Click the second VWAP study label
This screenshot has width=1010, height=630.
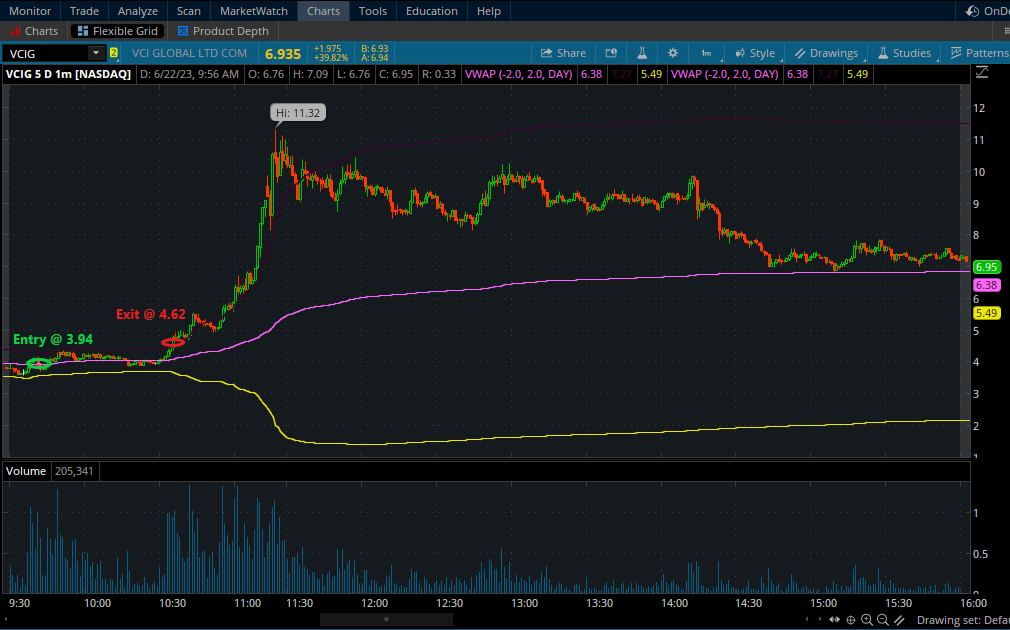click(x=725, y=74)
